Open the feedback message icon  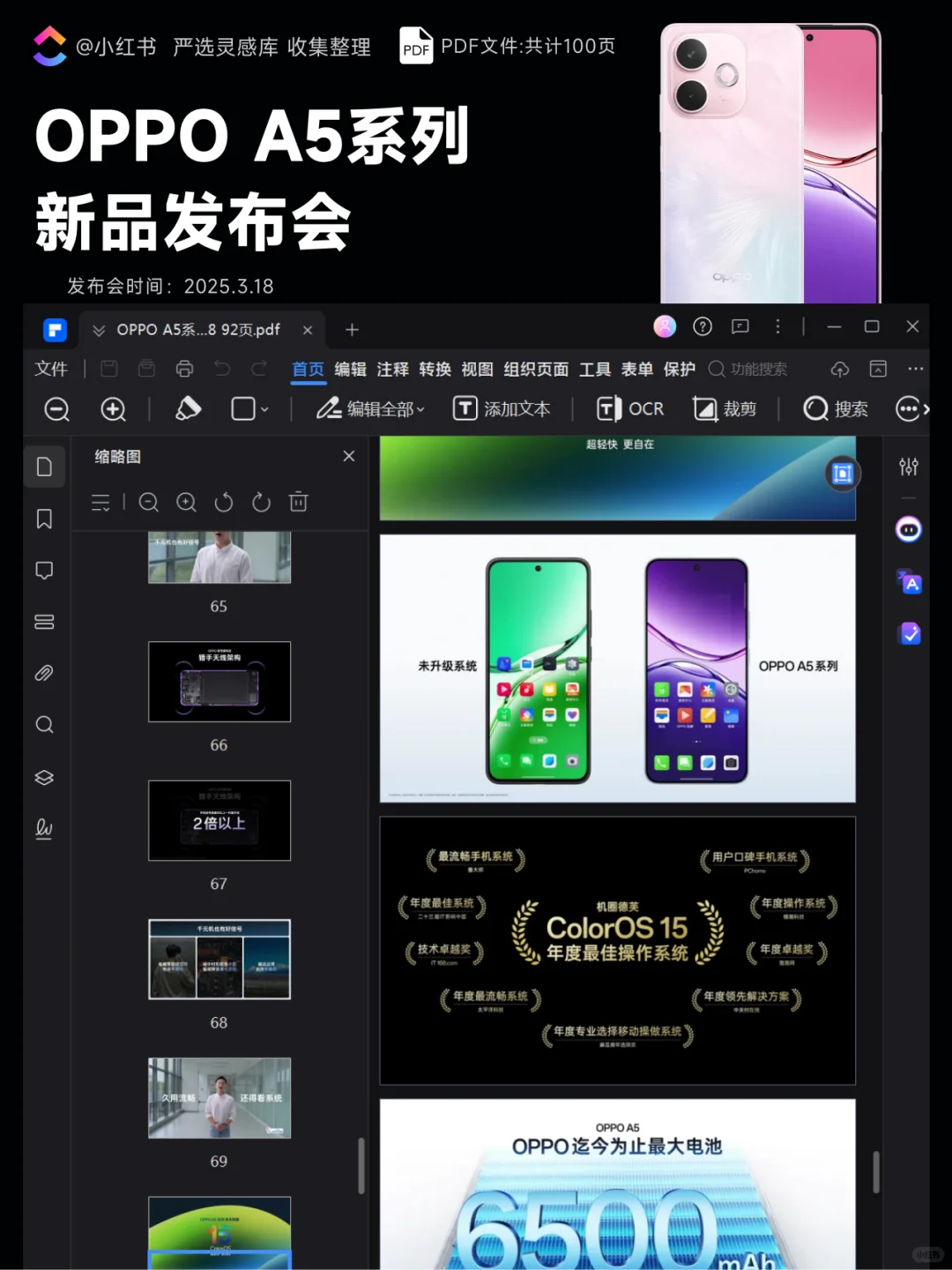pyautogui.click(x=740, y=327)
